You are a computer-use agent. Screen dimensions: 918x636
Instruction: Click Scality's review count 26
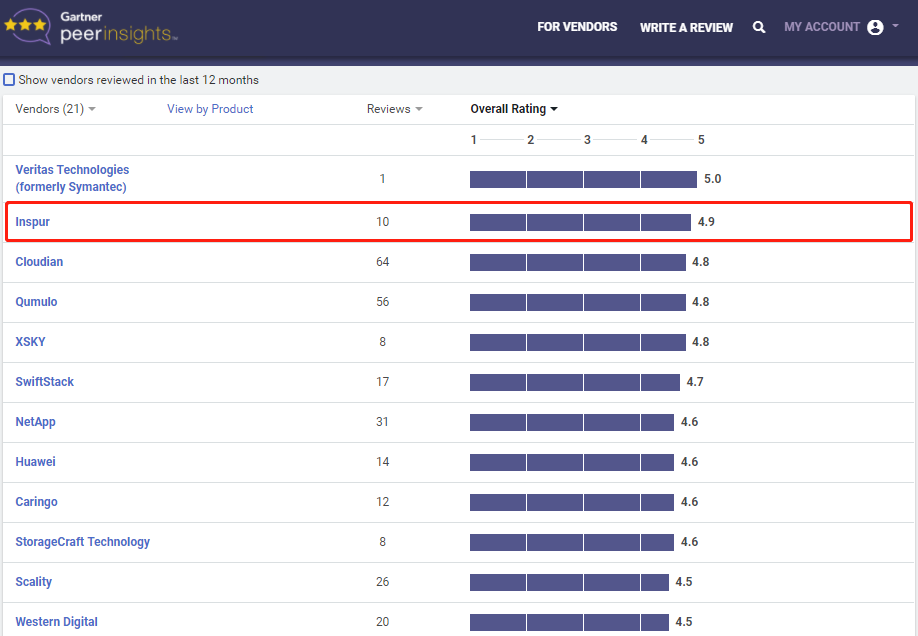(382, 582)
